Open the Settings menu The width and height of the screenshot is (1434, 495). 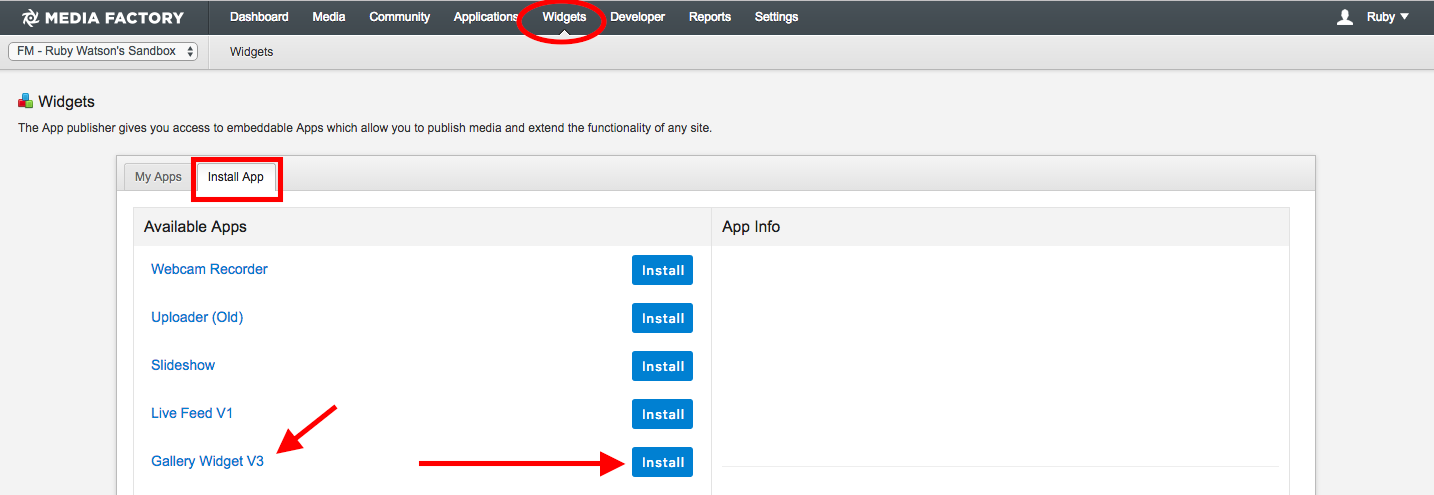point(777,17)
